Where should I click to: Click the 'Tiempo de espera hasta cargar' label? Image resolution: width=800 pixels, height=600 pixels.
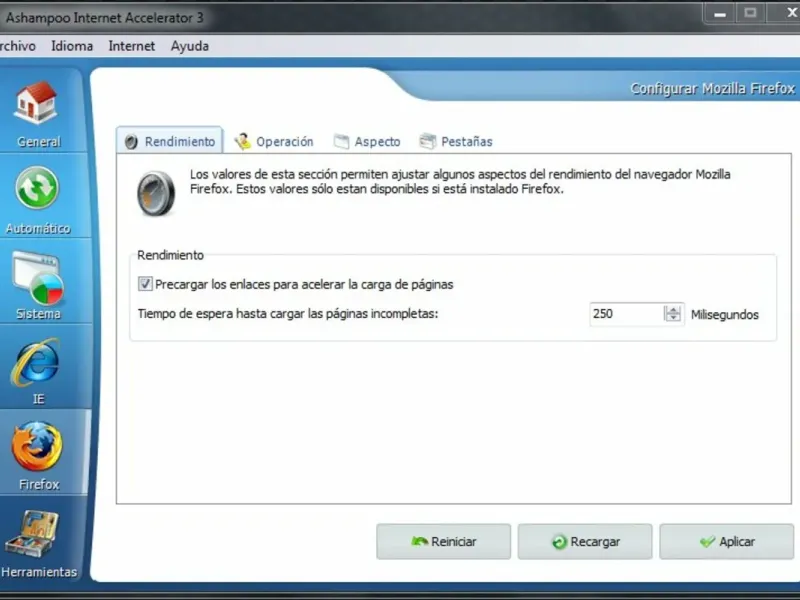point(288,314)
